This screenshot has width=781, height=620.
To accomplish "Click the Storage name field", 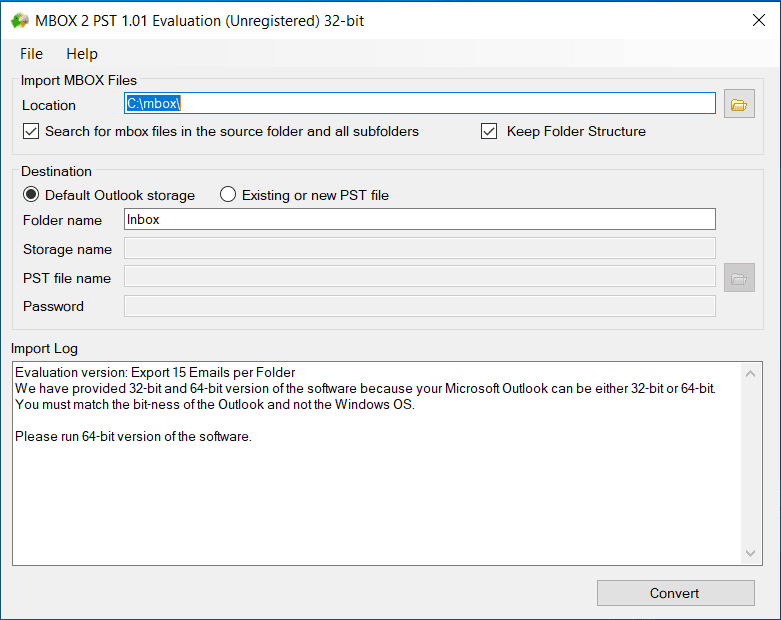I will click(420, 248).
